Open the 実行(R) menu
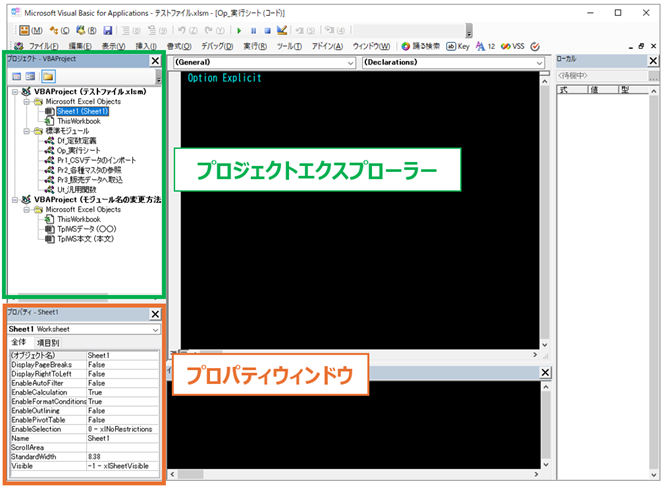The image size is (663, 488). click(x=255, y=46)
